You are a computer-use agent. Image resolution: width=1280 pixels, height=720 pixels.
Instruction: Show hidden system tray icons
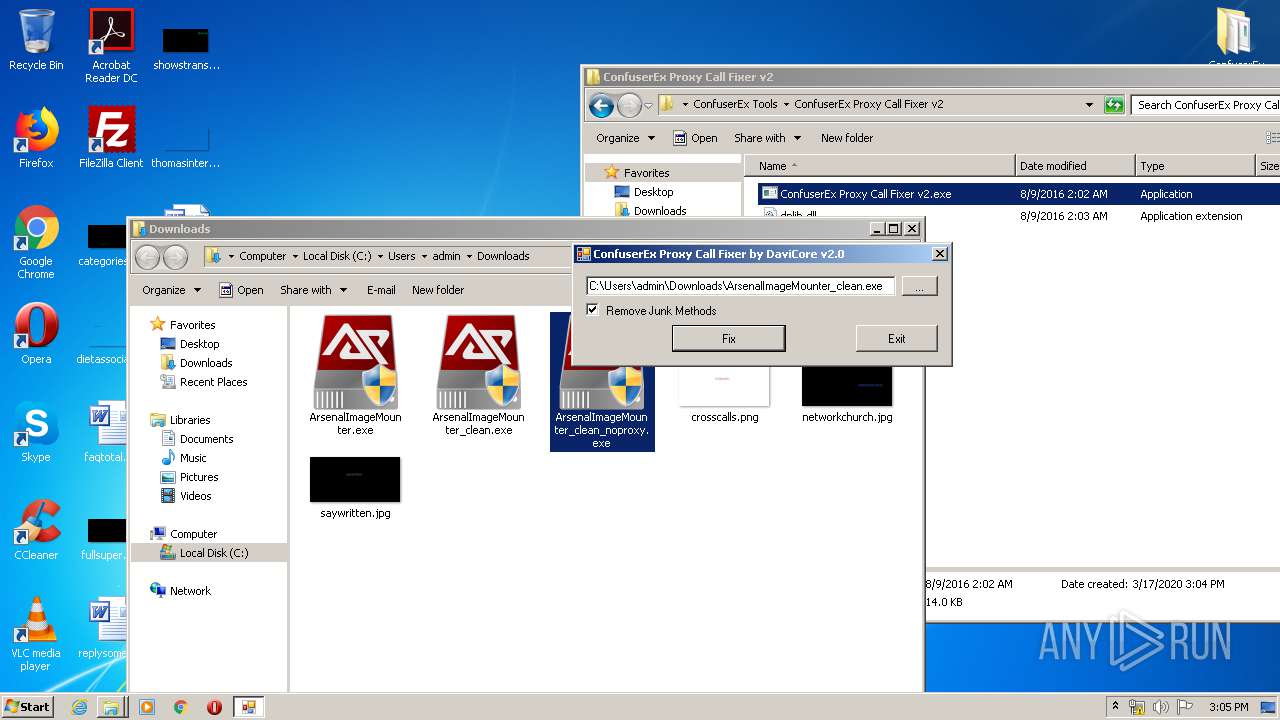[x=1116, y=707]
